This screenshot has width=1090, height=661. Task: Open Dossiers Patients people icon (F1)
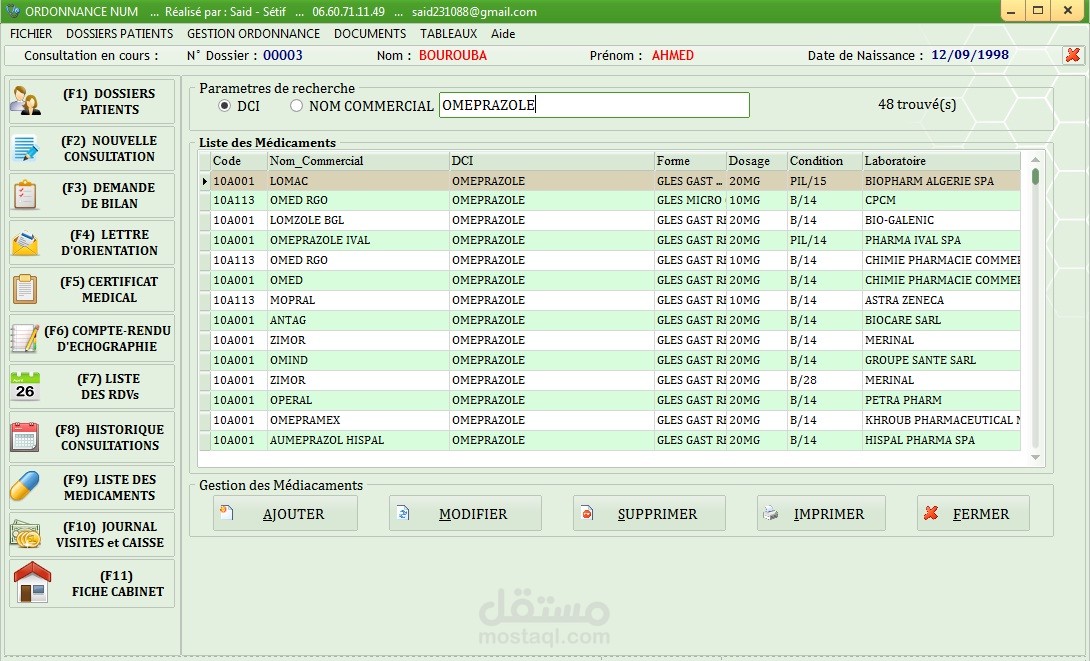[26, 101]
